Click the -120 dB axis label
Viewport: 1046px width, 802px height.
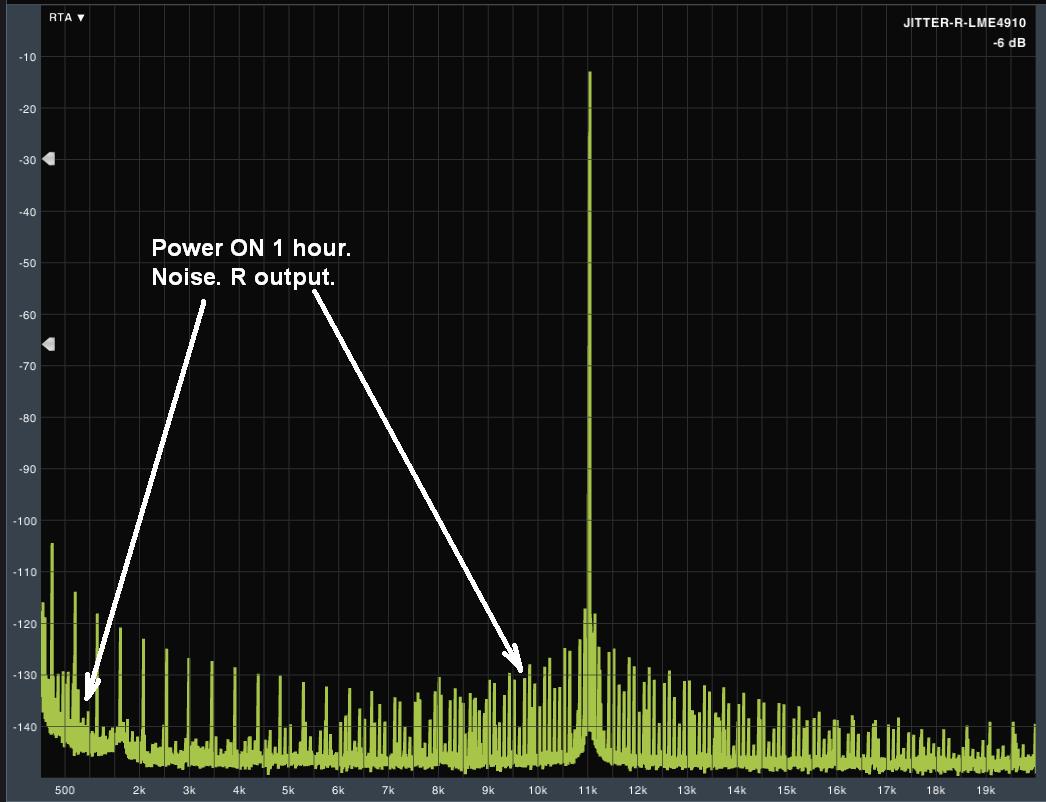pos(25,625)
